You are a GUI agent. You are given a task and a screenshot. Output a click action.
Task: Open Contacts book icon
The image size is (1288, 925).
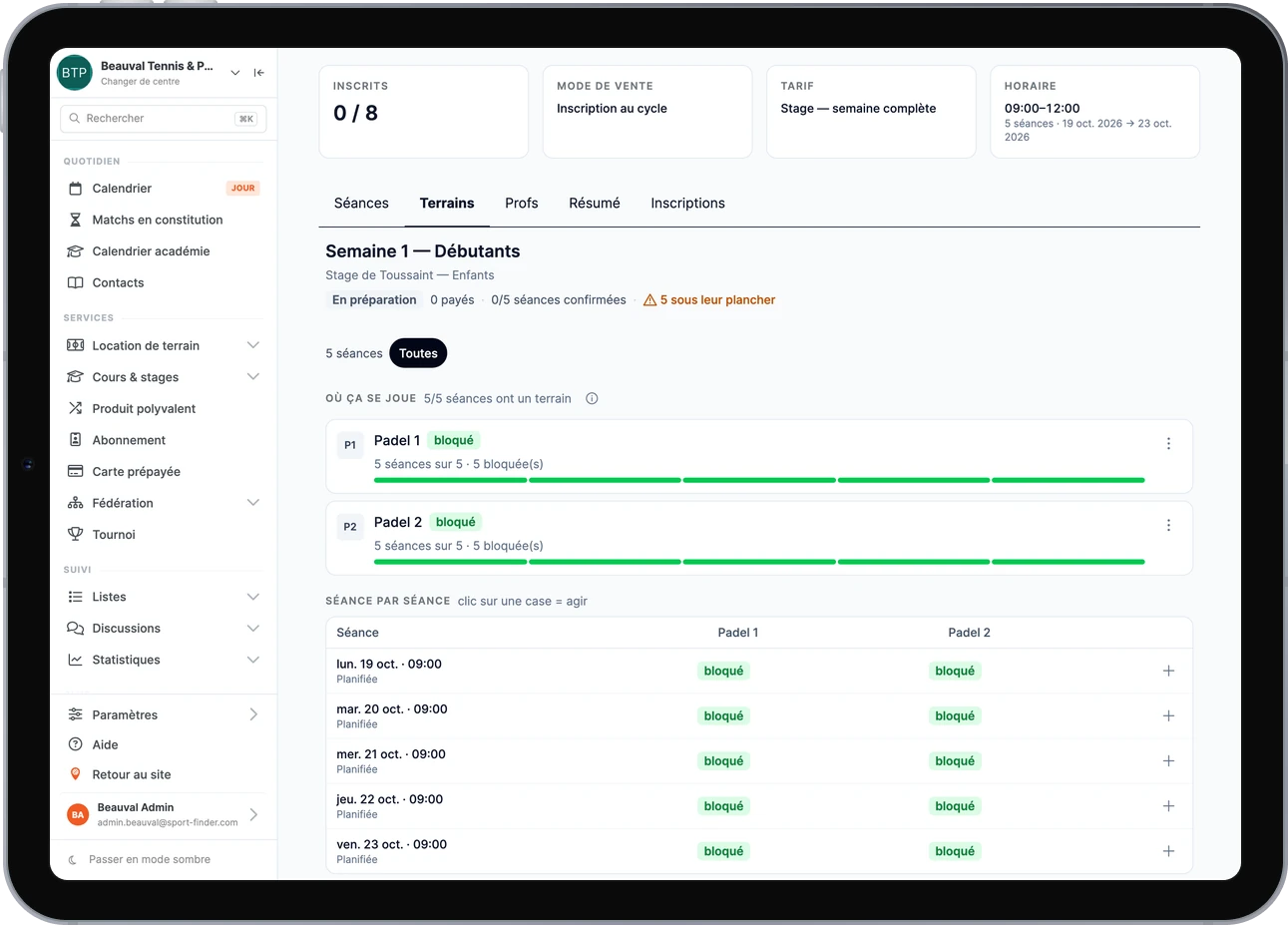(x=75, y=283)
